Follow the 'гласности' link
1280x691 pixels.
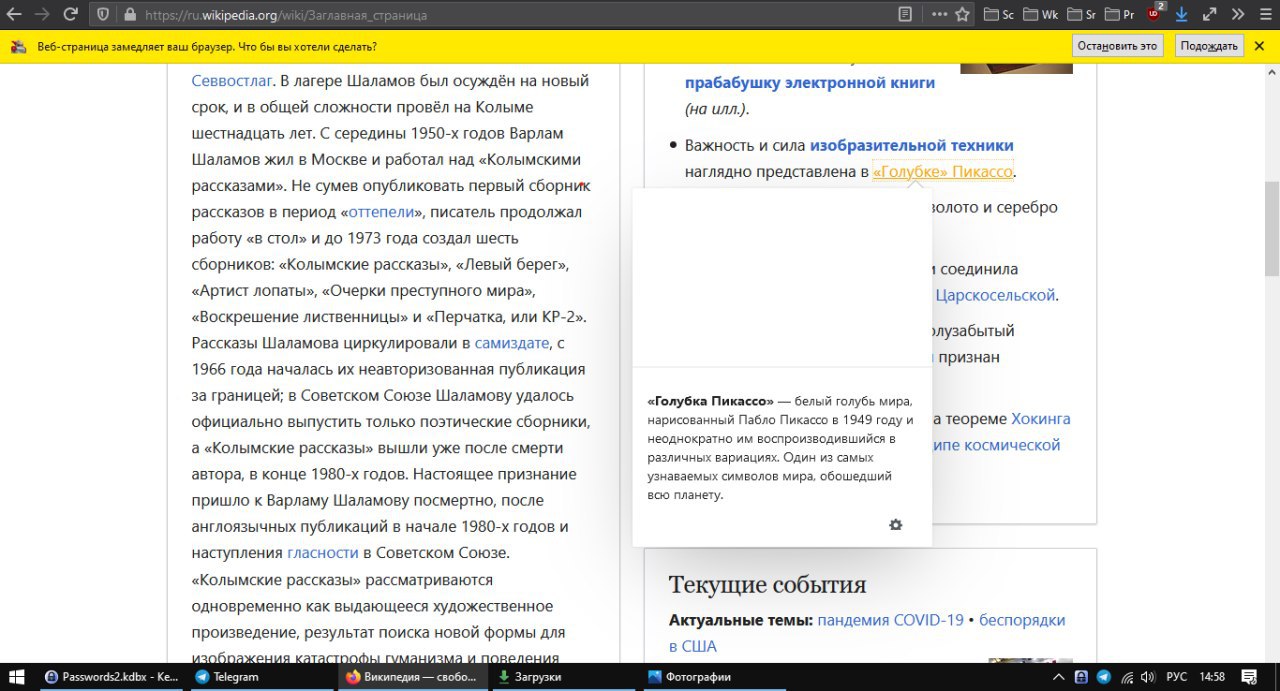[x=322, y=552]
